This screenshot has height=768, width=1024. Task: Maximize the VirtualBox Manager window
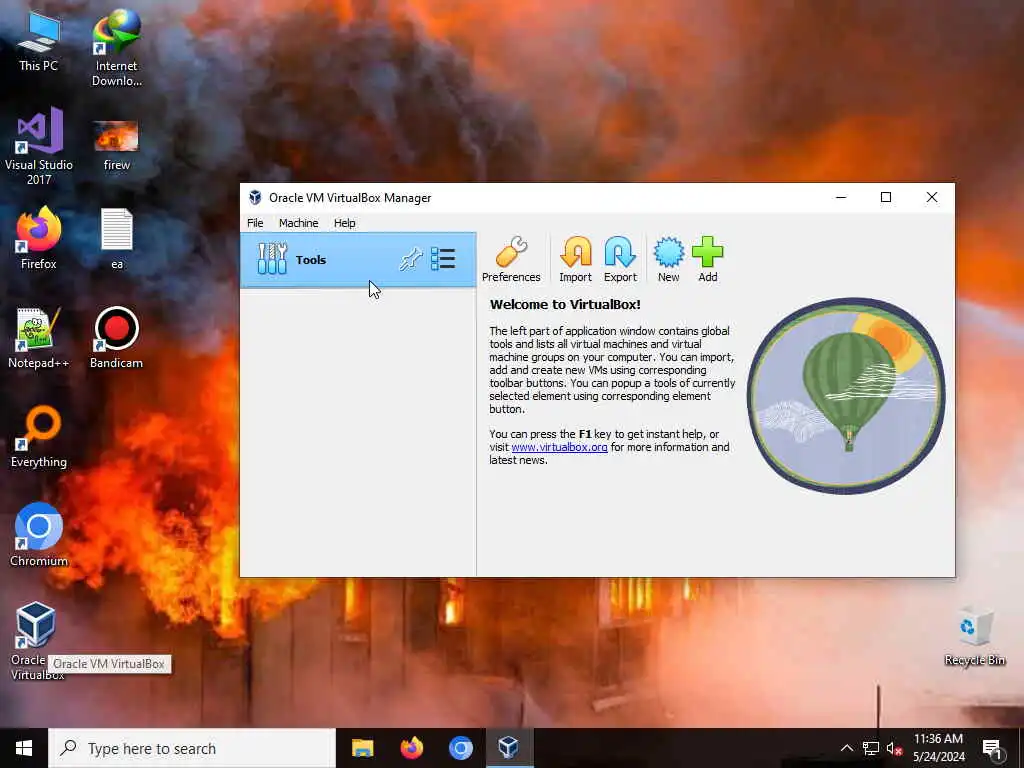click(886, 197)
